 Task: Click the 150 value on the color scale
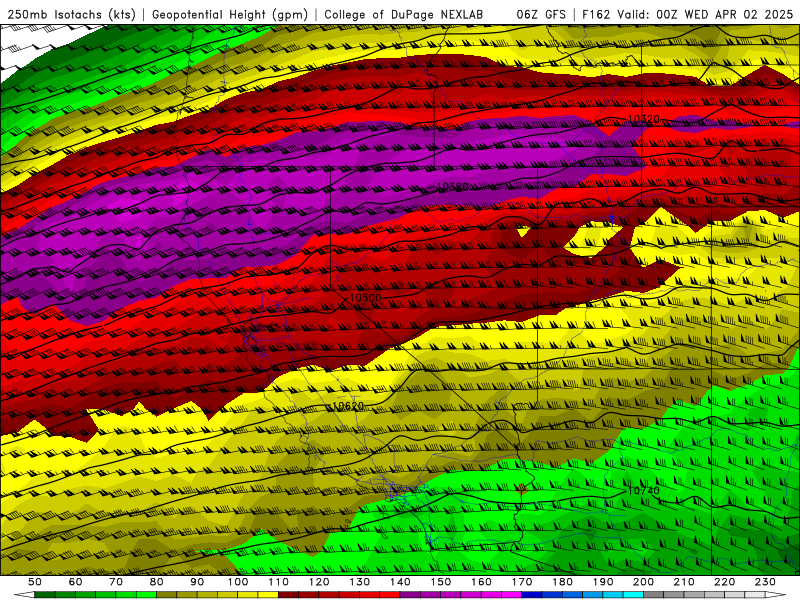[x=441, y=582]
